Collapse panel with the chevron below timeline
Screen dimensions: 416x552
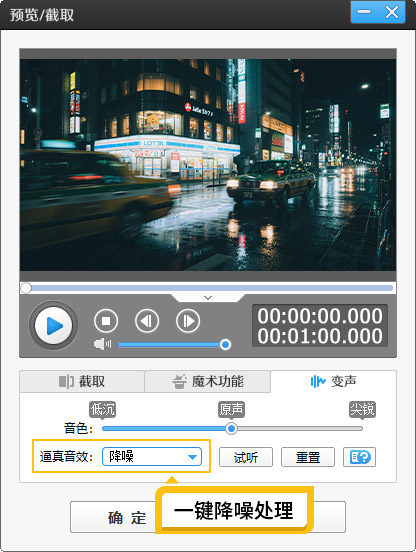click(208, 298)
